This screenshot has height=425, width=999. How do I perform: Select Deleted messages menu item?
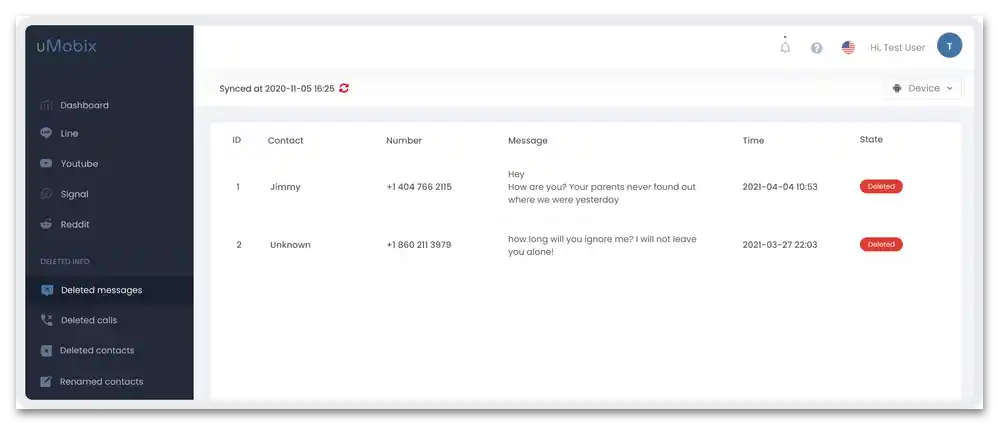click(109, 290)
